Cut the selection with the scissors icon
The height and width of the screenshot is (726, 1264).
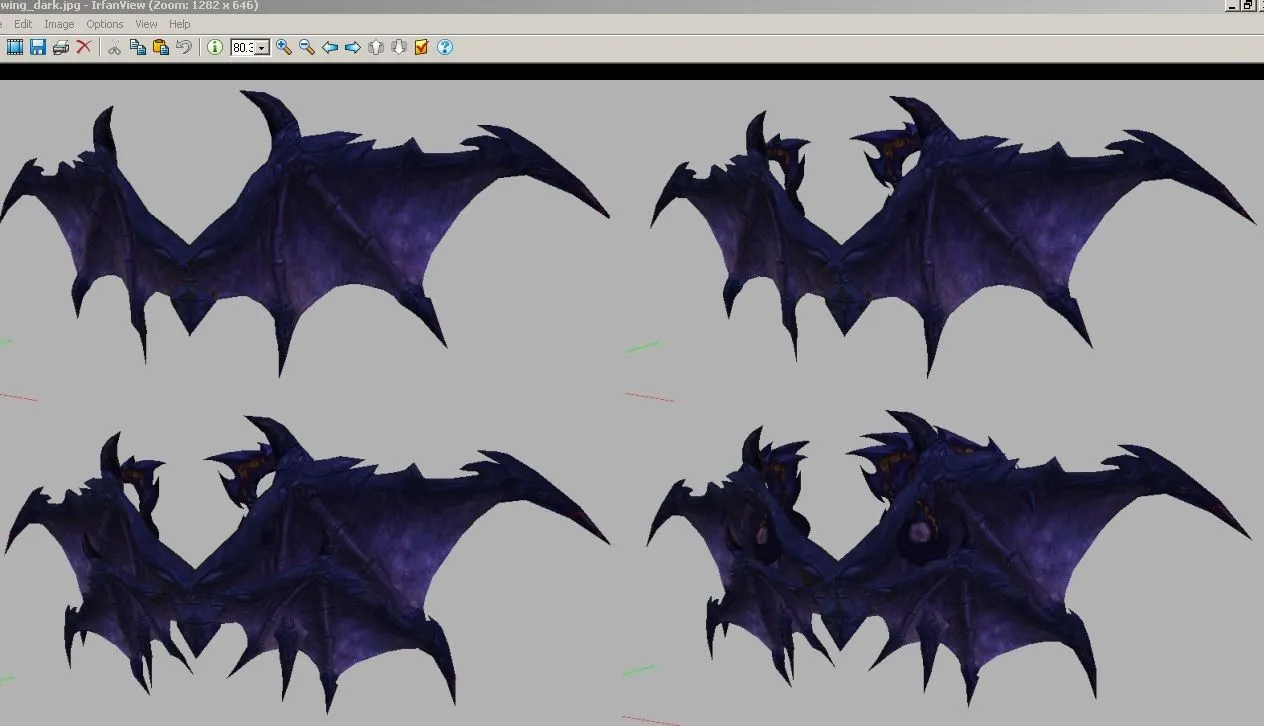pyautogui.click(x=114, y=47)
